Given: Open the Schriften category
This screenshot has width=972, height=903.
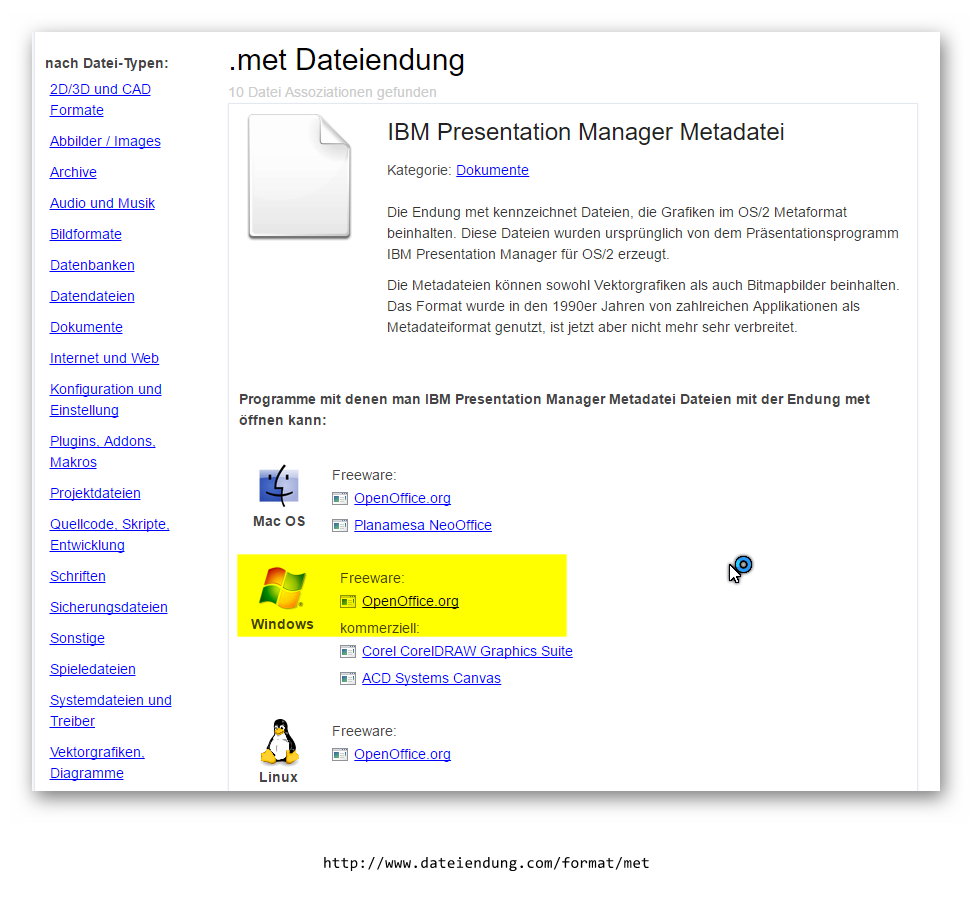Looking at the screenshot, I should (77, 576).
